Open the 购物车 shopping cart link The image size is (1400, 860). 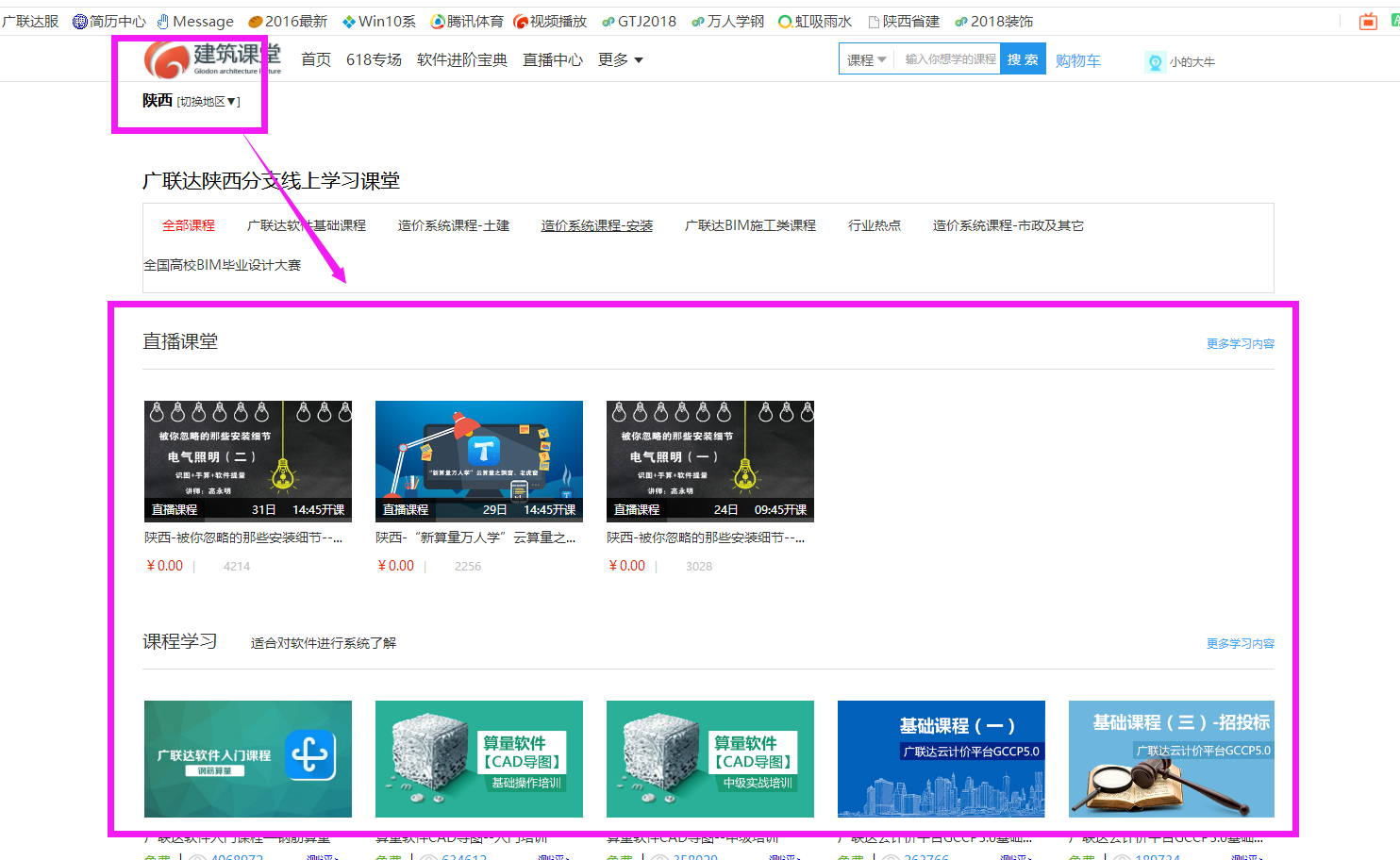(1077, 60)
